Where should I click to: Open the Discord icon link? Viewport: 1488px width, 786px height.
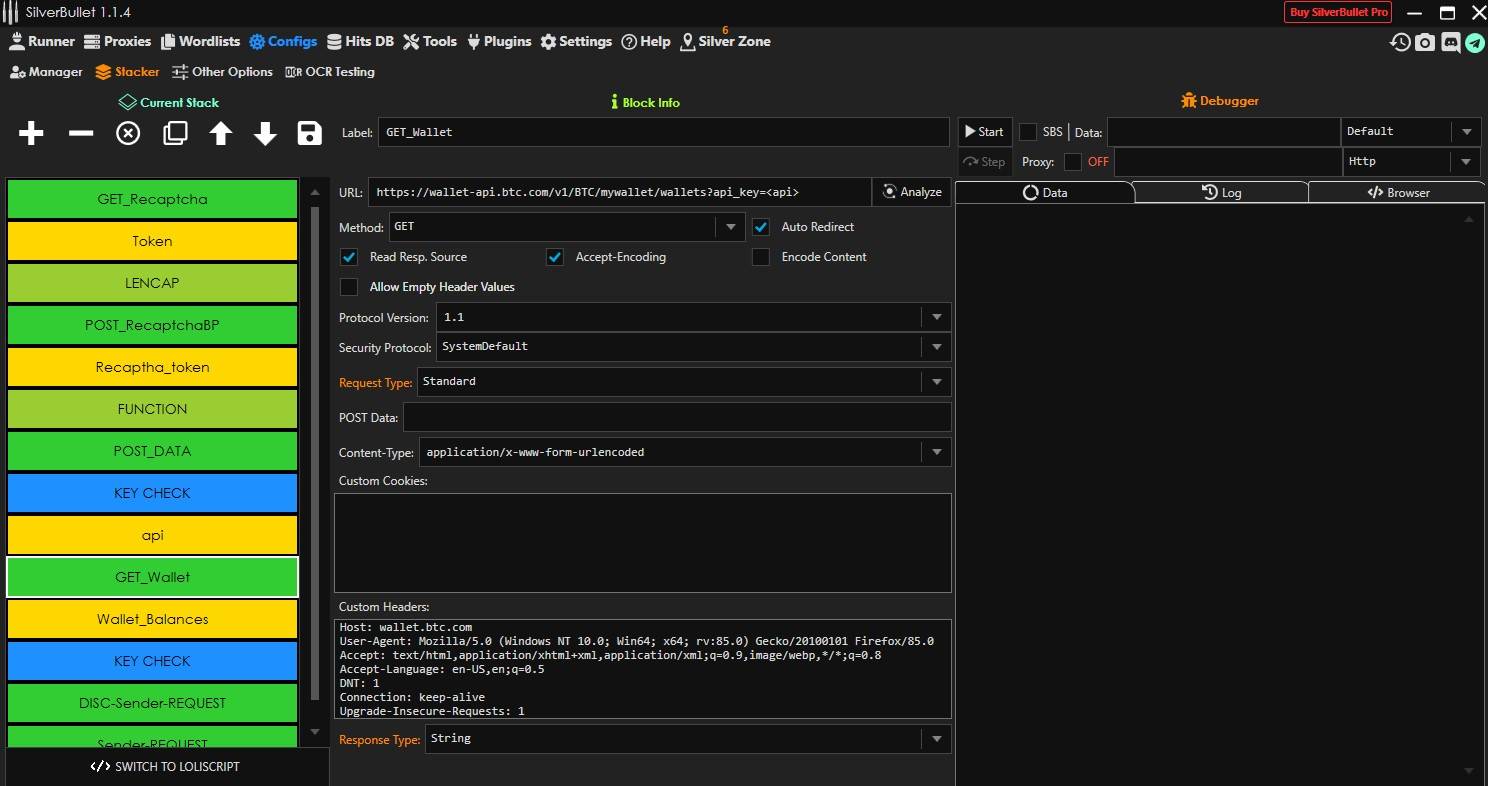point(1450,42)
